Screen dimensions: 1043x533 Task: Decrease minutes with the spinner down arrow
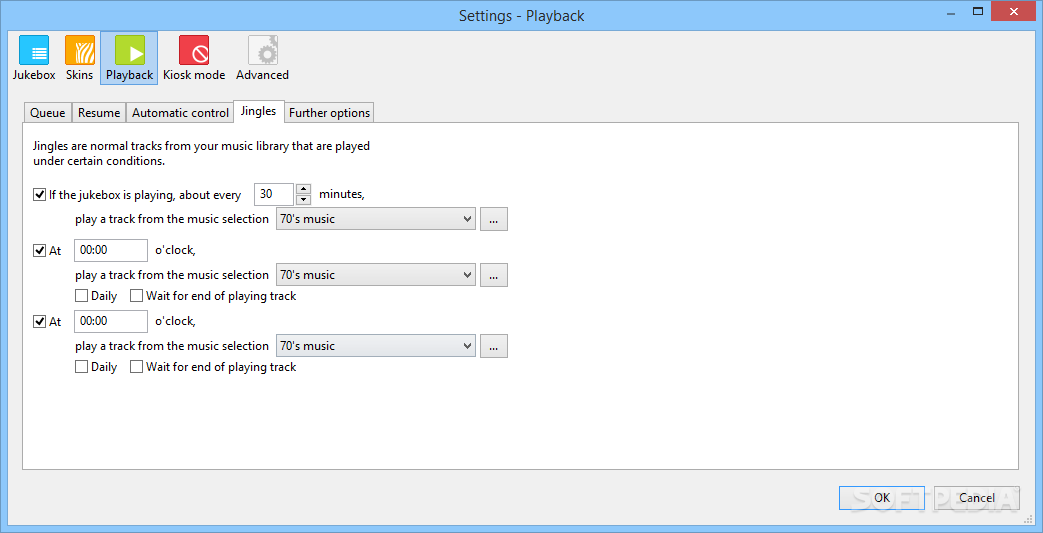pos(303,200)
